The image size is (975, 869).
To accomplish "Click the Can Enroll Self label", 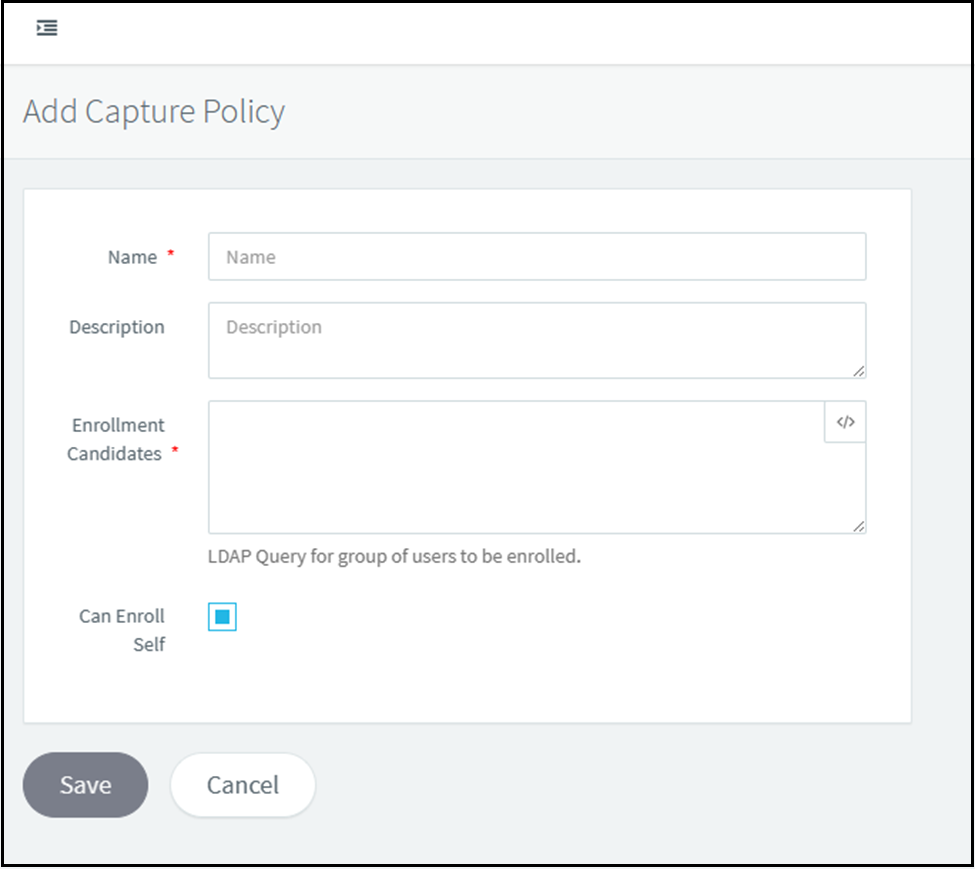I will point(122,630).
